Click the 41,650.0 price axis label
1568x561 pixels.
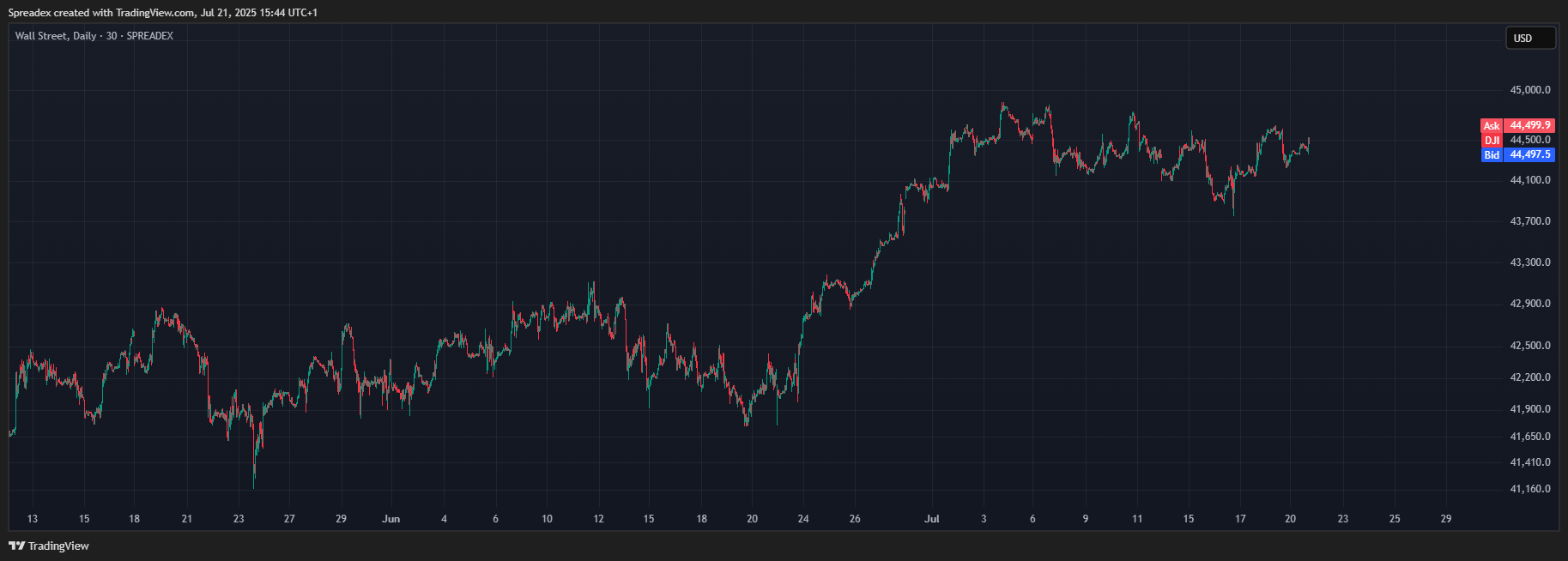1530,437
